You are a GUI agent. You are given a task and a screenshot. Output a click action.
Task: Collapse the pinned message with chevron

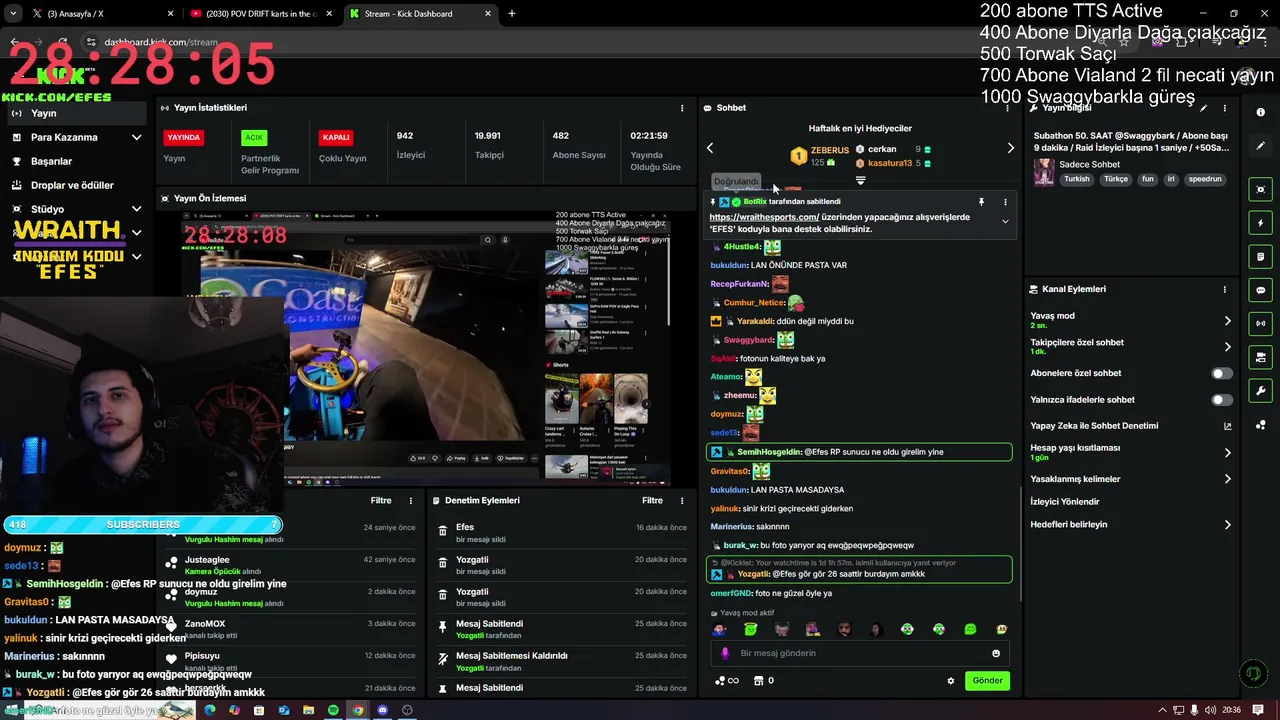1005,221
